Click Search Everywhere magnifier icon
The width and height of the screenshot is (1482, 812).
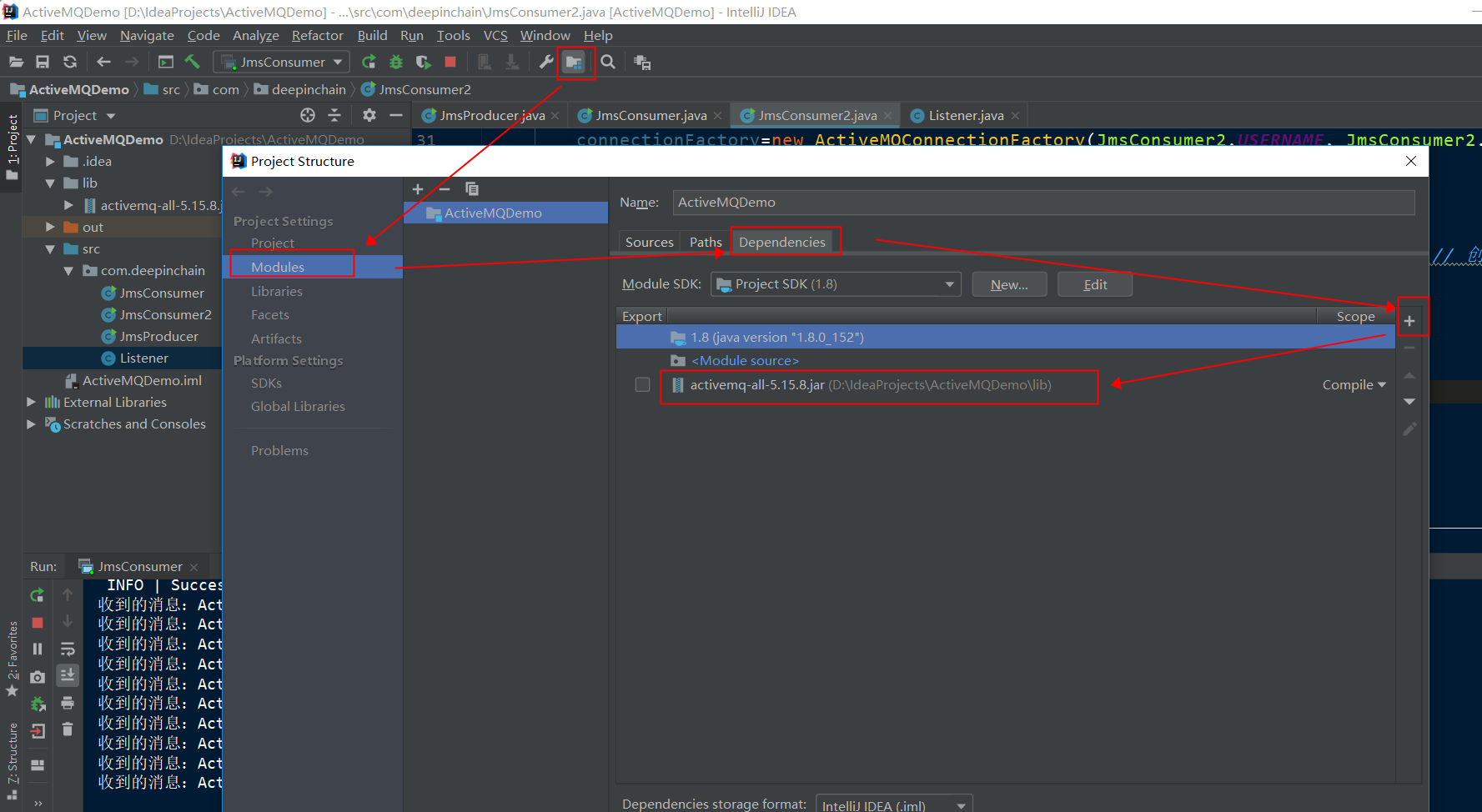(x=608, y=62)
